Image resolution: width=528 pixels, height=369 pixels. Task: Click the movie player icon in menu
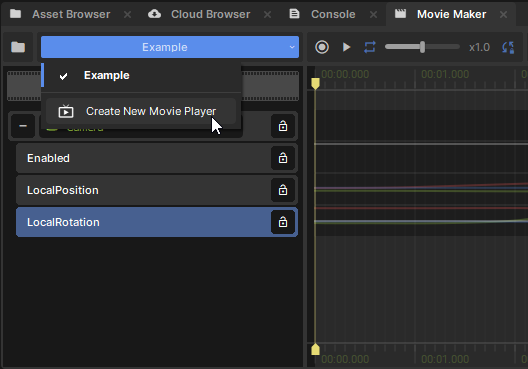click(x=66, y=111)
